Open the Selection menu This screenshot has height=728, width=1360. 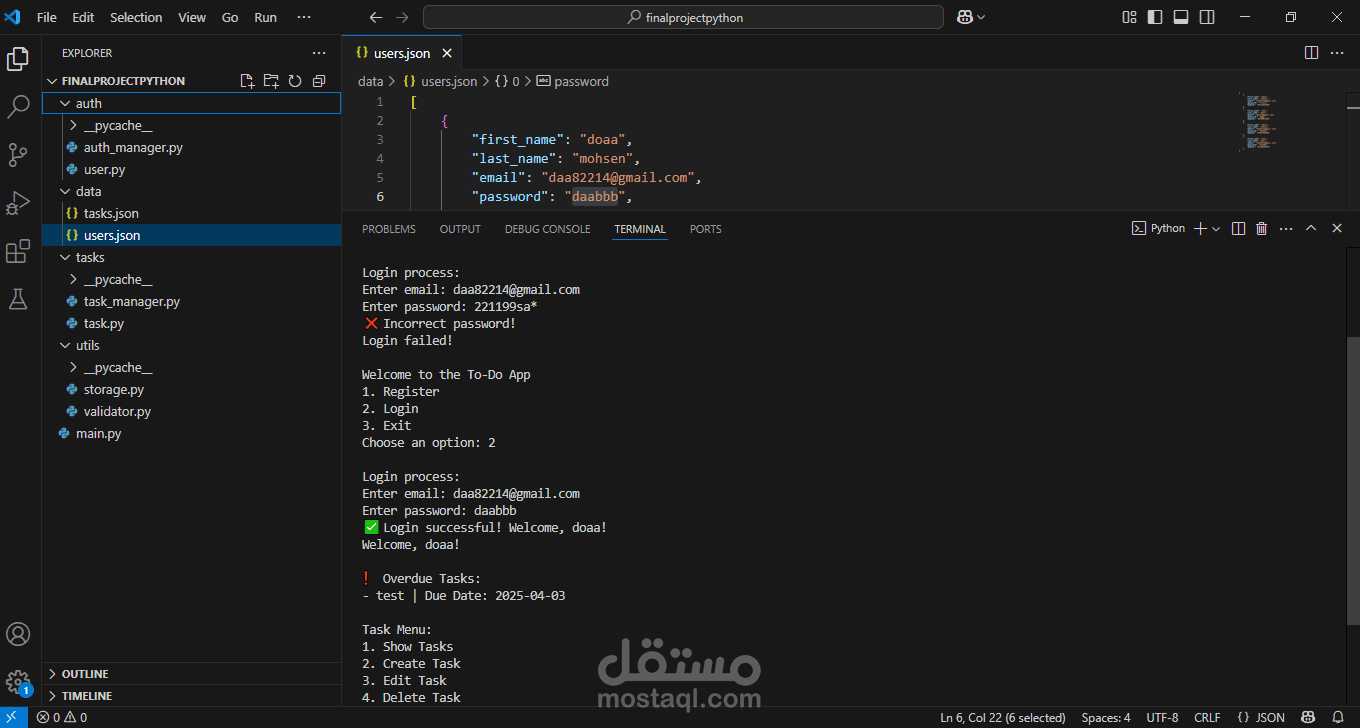point(136,17)
